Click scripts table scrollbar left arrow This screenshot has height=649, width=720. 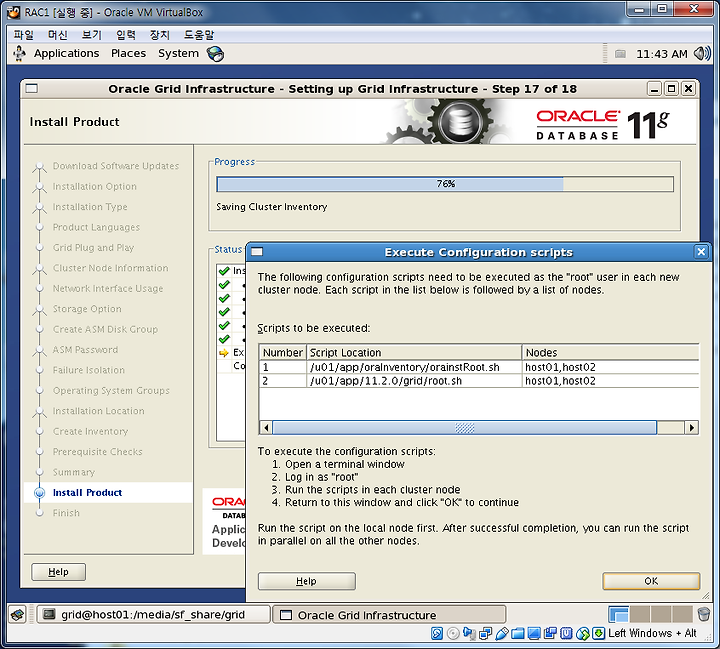point(265,428)
